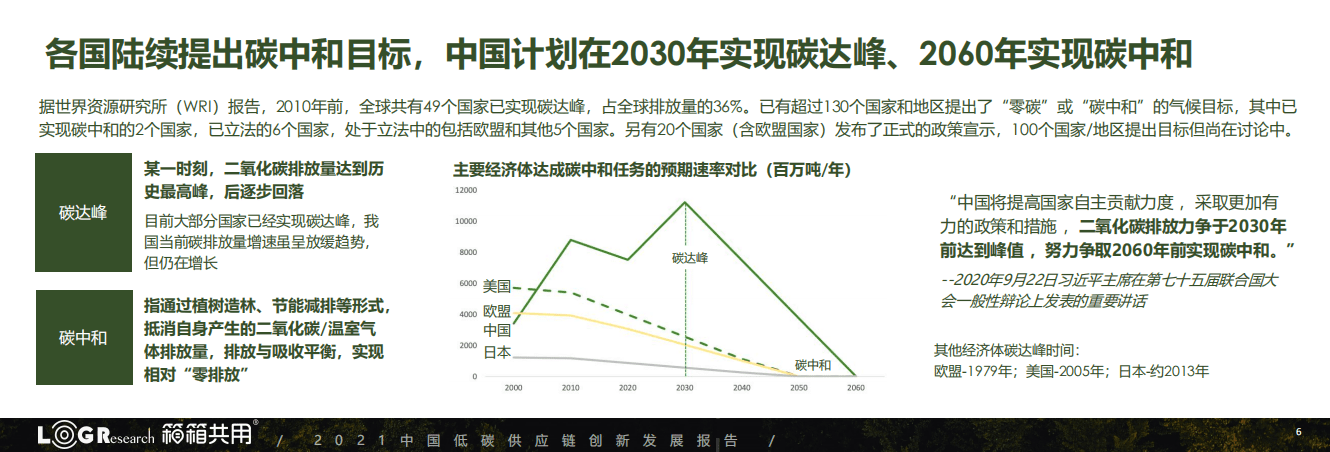
Task: Click the 美国 series label in chart
Action: pos(497,284)
